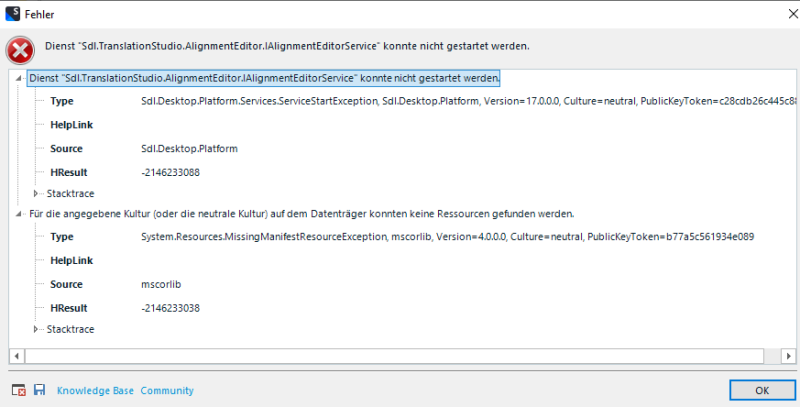
Task: Collapse the ServiceStartException error node
Action: coord(18,79)
